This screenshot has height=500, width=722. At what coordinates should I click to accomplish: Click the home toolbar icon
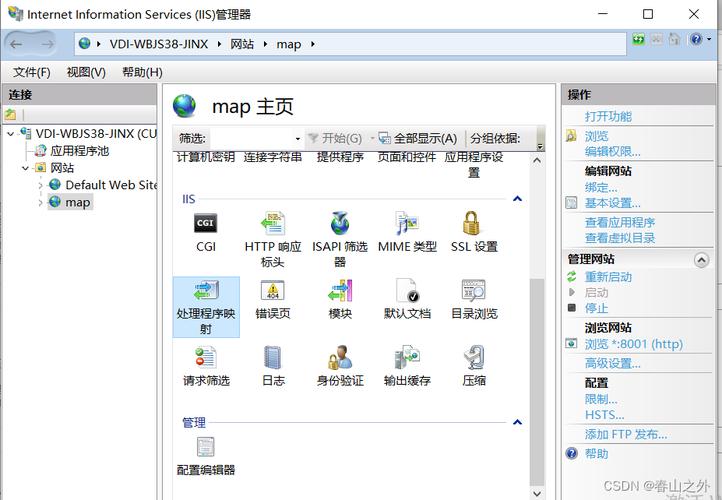[x=675, y=40]
